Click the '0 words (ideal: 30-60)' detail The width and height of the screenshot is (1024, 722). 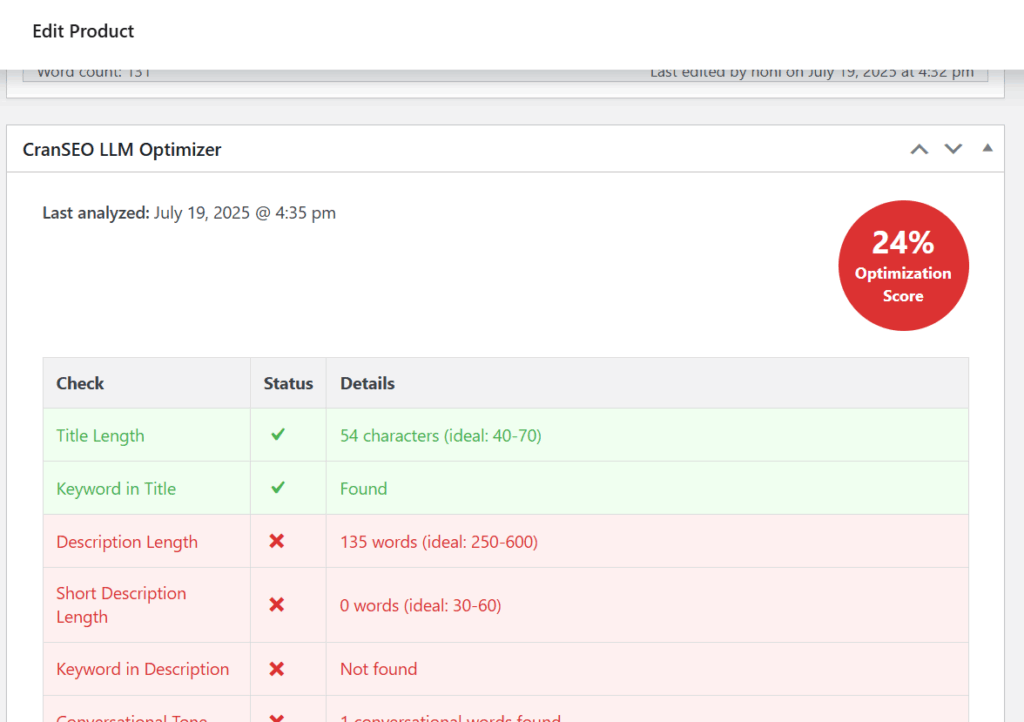click(420, 605)
